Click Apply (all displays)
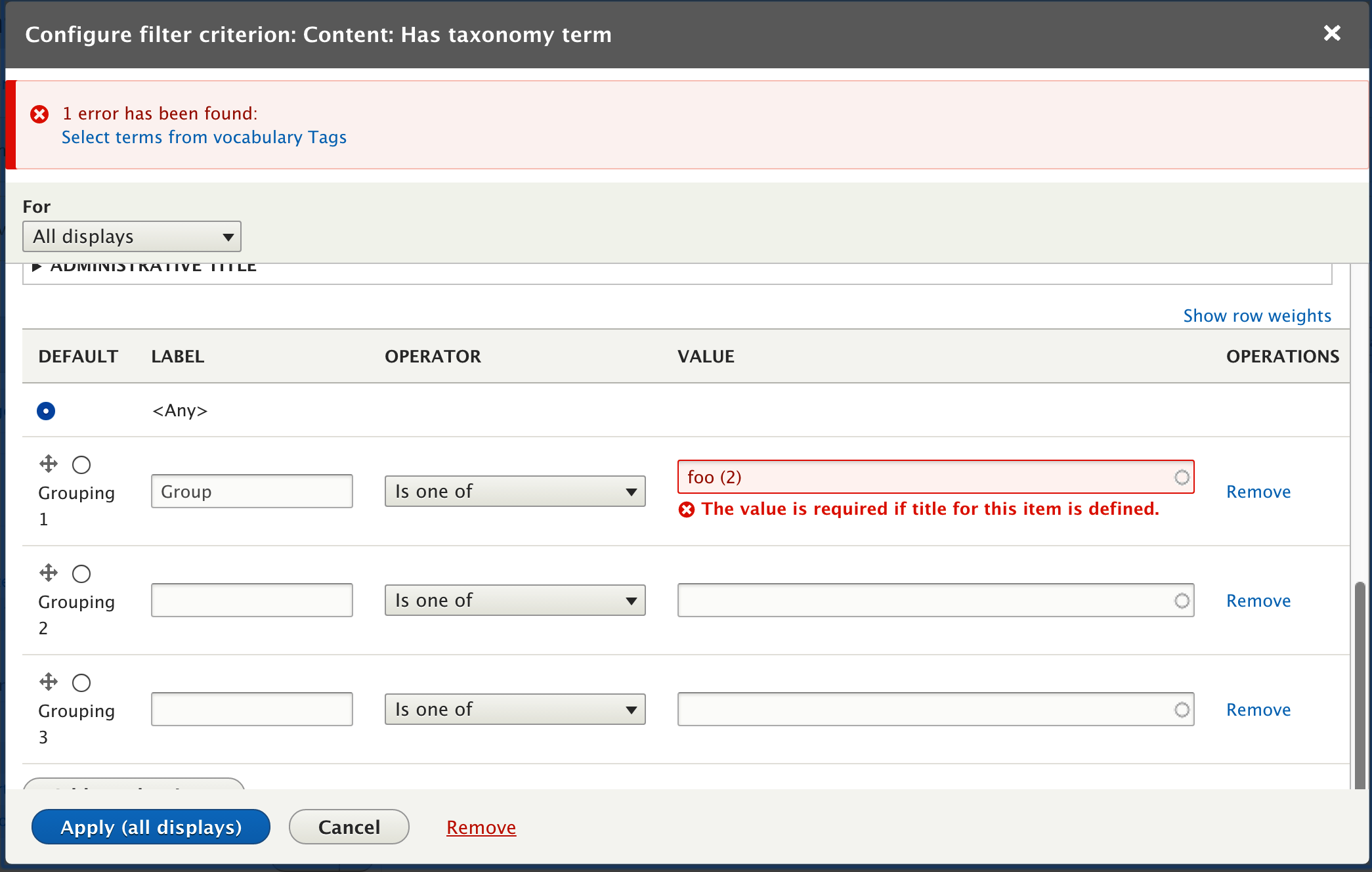Viewport: 1372px width, 872px height. click(x=150, y=827)
